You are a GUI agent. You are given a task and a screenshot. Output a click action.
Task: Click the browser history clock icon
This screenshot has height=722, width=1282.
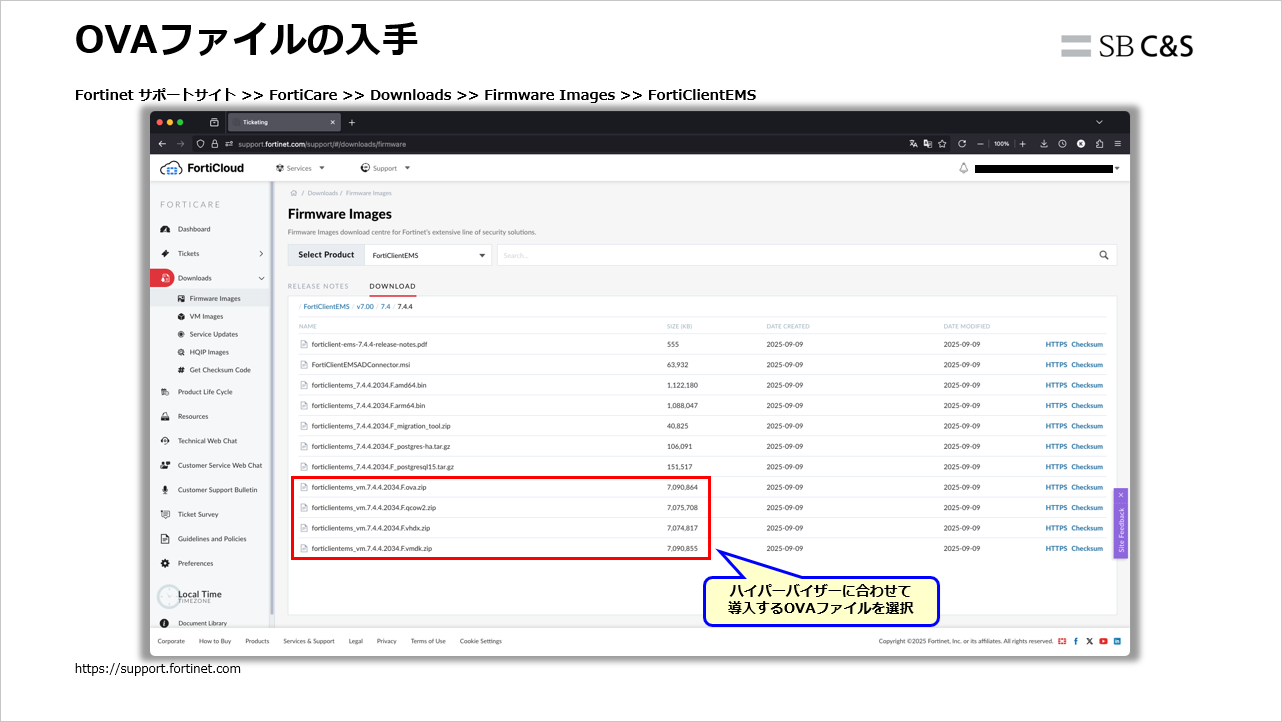pyautogui.click(x=1062, y=143)
